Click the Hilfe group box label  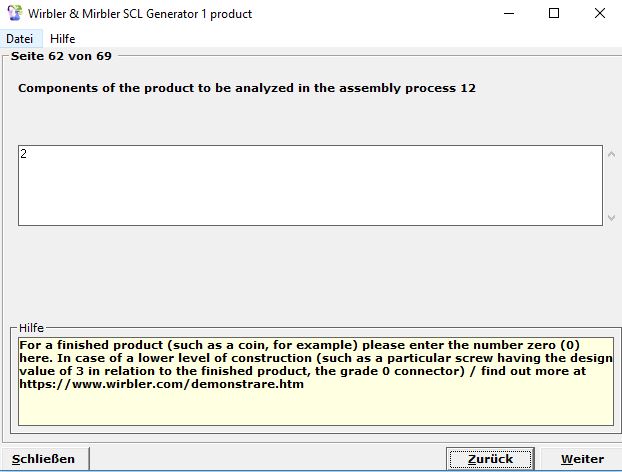tap(32, 328)
